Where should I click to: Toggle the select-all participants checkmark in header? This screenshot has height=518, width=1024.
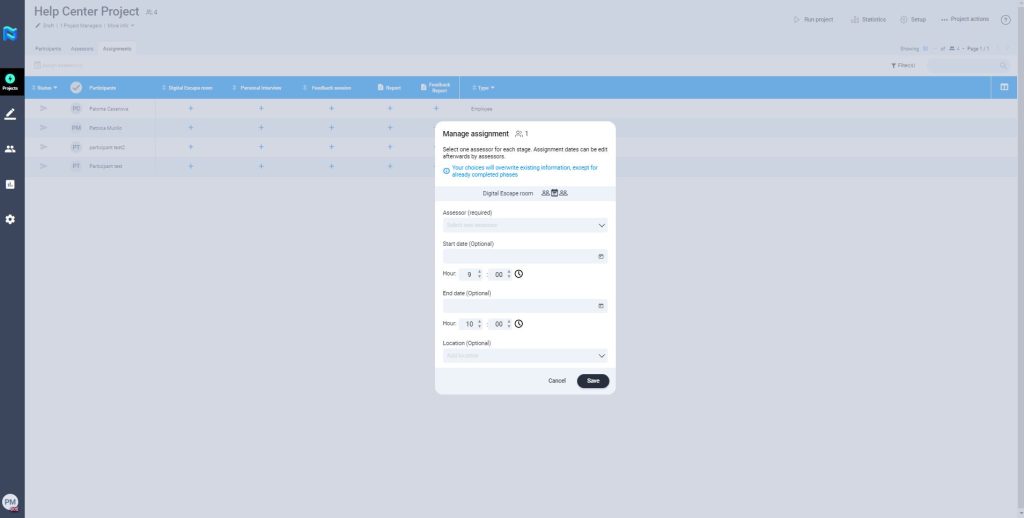coord(76,88)
